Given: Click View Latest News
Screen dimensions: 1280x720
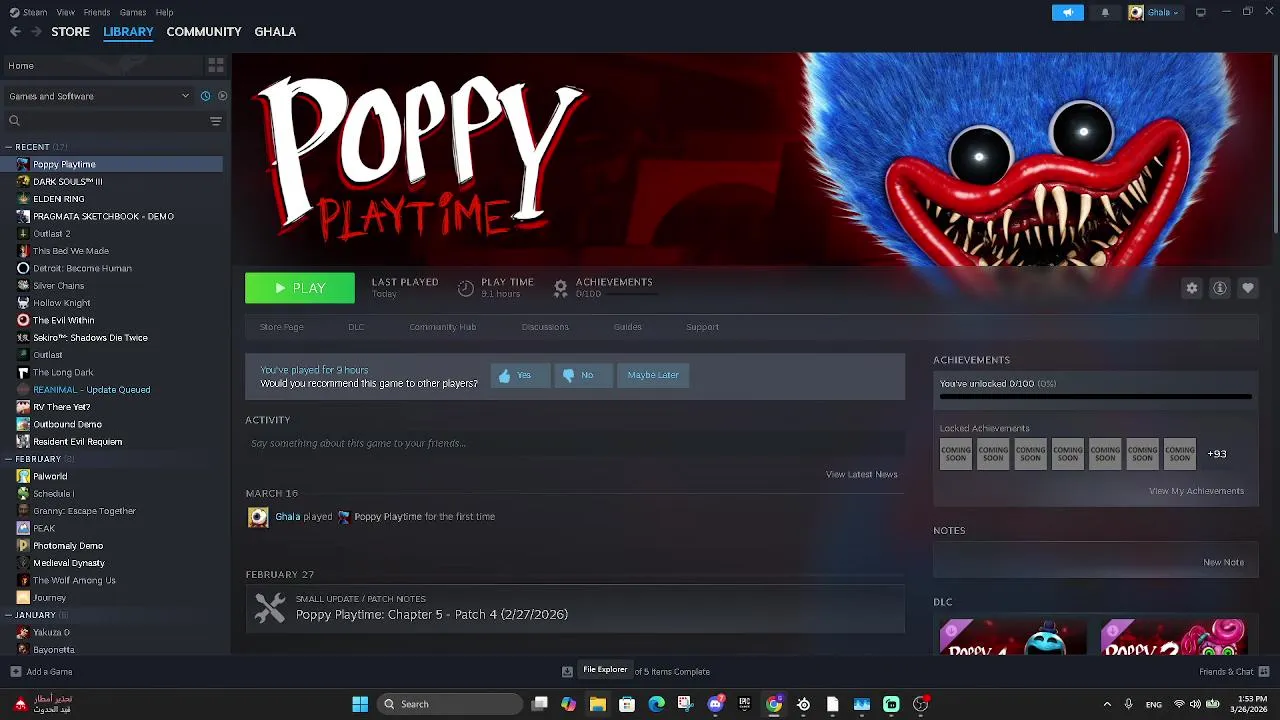Looking at the screenshot, I should (x=862, y=474).
